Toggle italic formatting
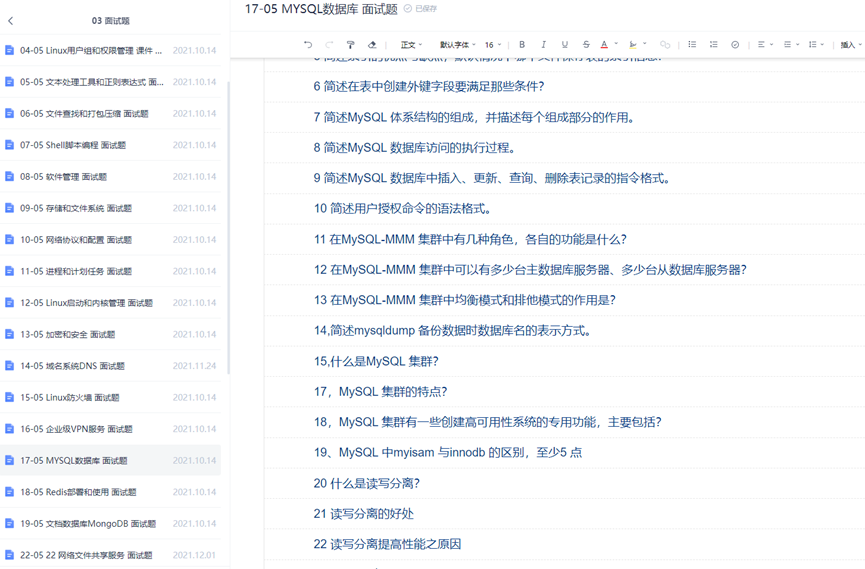The height and width of the screenshot is (569, 865). 543,45
